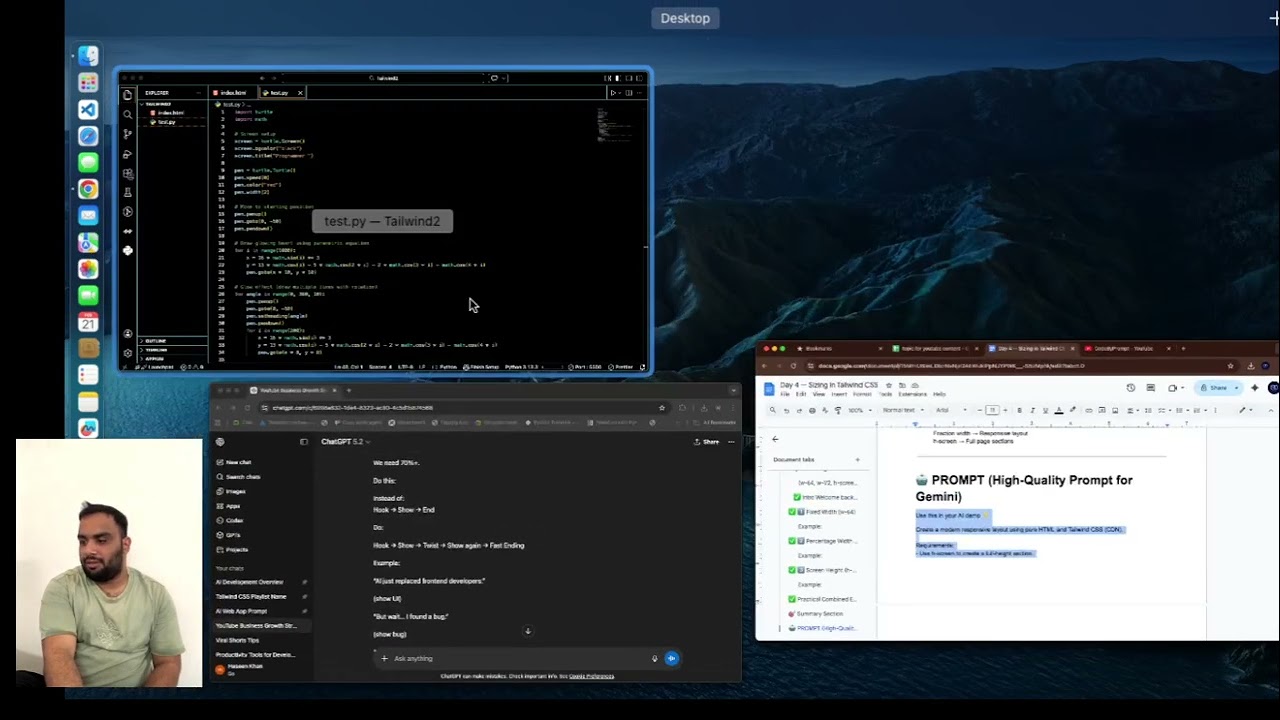Open the ChatGPT 5.2 model selector
1280x720 pixels.
345,442
